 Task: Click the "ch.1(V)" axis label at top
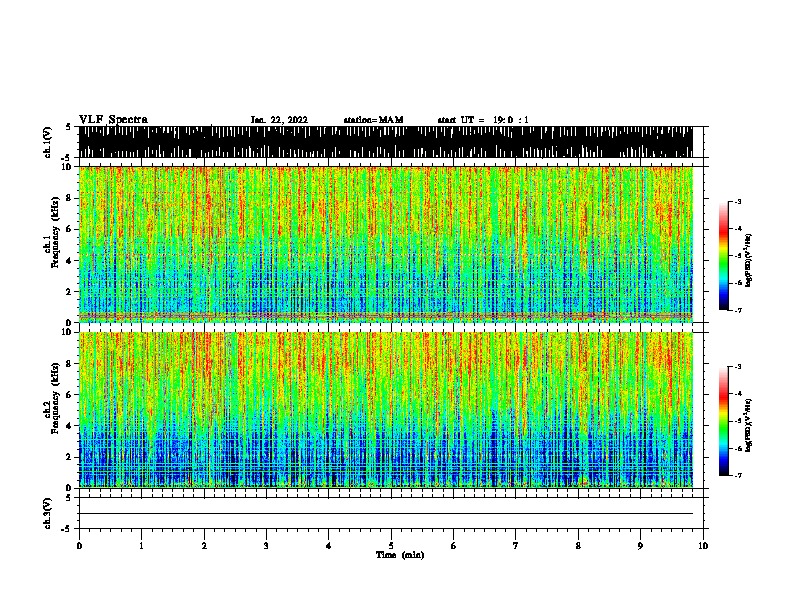point(48,142)
